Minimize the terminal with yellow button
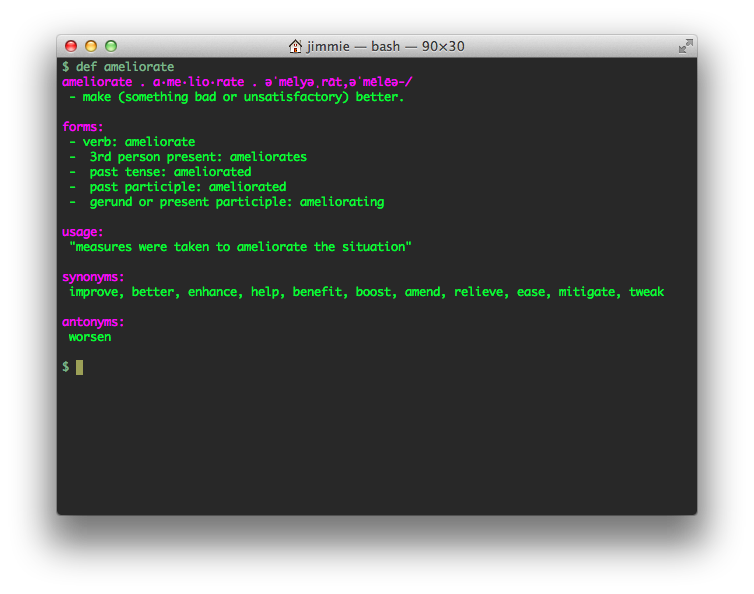 91,46
